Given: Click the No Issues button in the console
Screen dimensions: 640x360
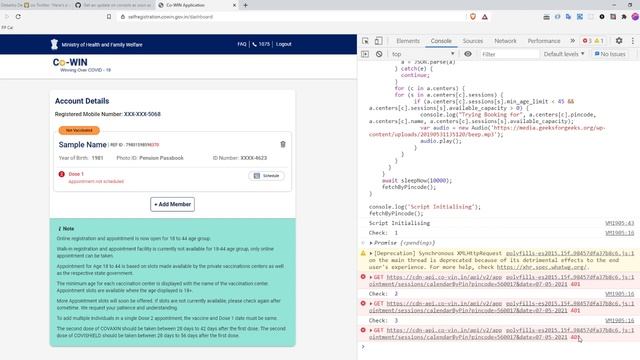Looking at the screenshot, I should pos(610,54).
